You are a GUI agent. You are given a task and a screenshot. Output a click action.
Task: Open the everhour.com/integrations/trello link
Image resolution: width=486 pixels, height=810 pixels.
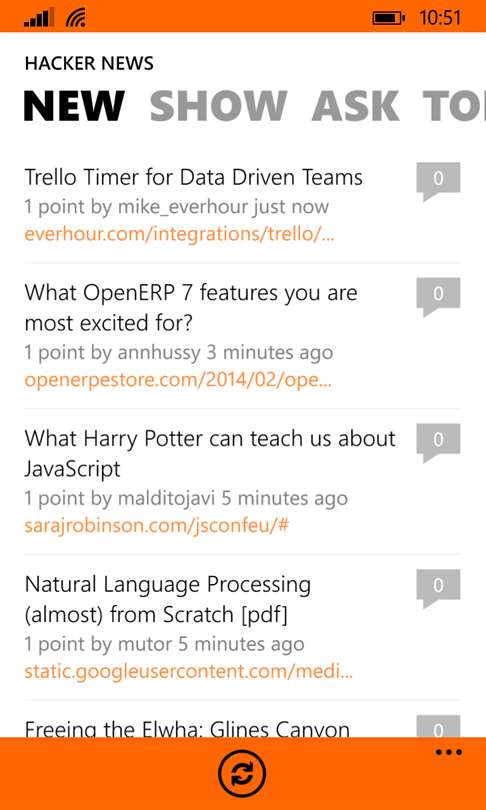pos(179,235)
